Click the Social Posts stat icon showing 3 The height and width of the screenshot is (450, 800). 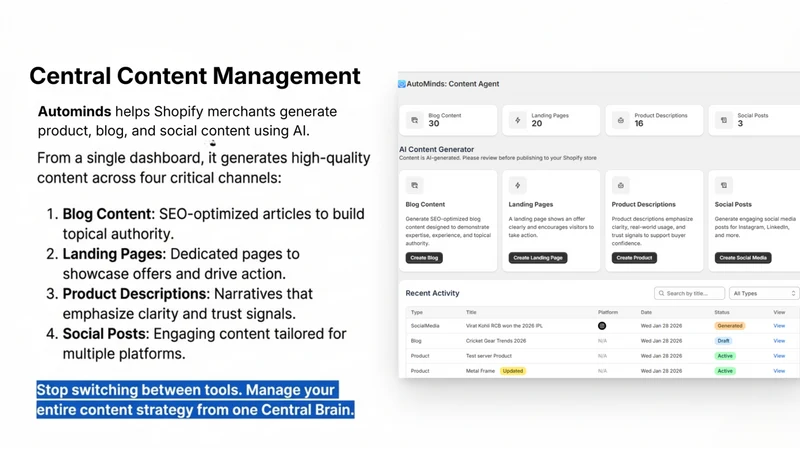coord(723,120)
